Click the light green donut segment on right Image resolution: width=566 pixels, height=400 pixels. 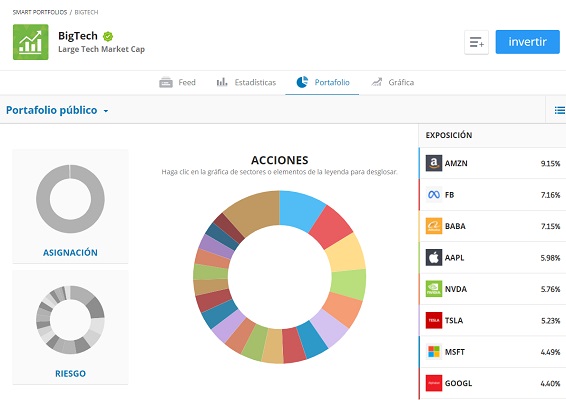(x=349, y=284)
